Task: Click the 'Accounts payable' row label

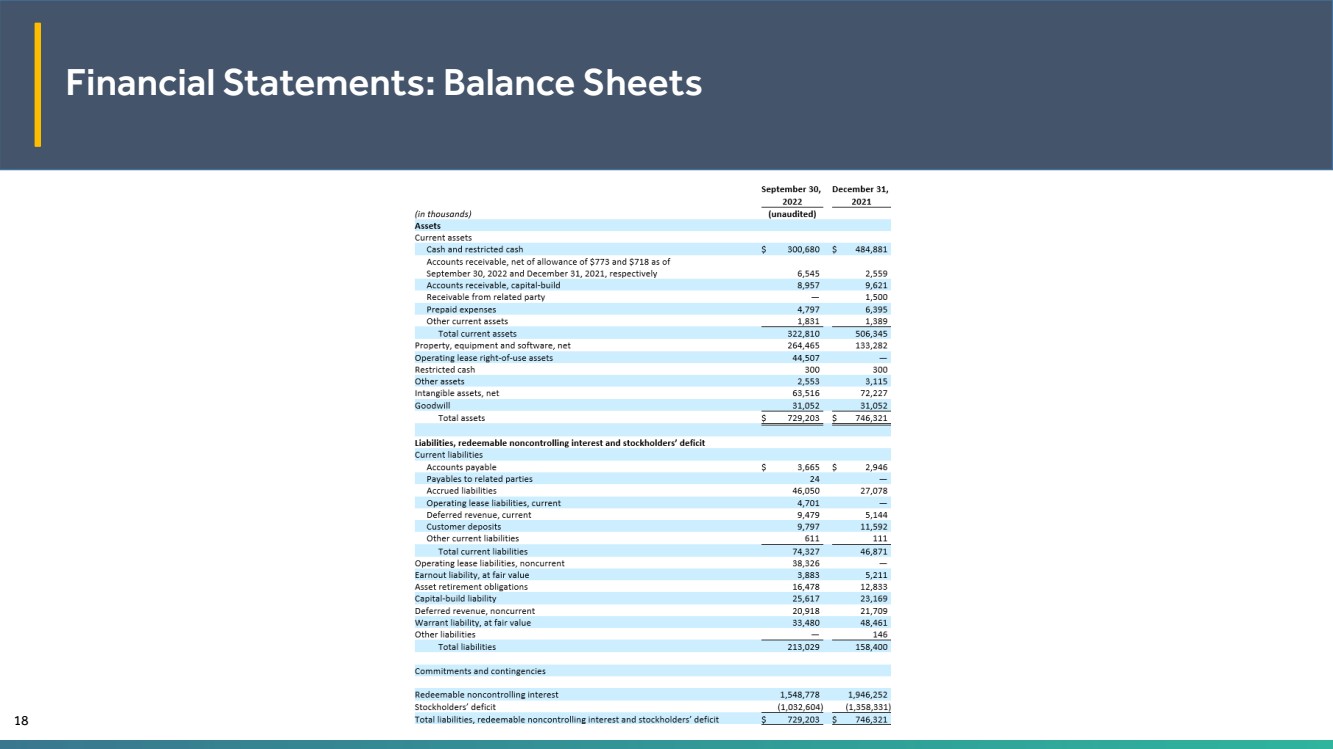Action: [x=460, y=467]
